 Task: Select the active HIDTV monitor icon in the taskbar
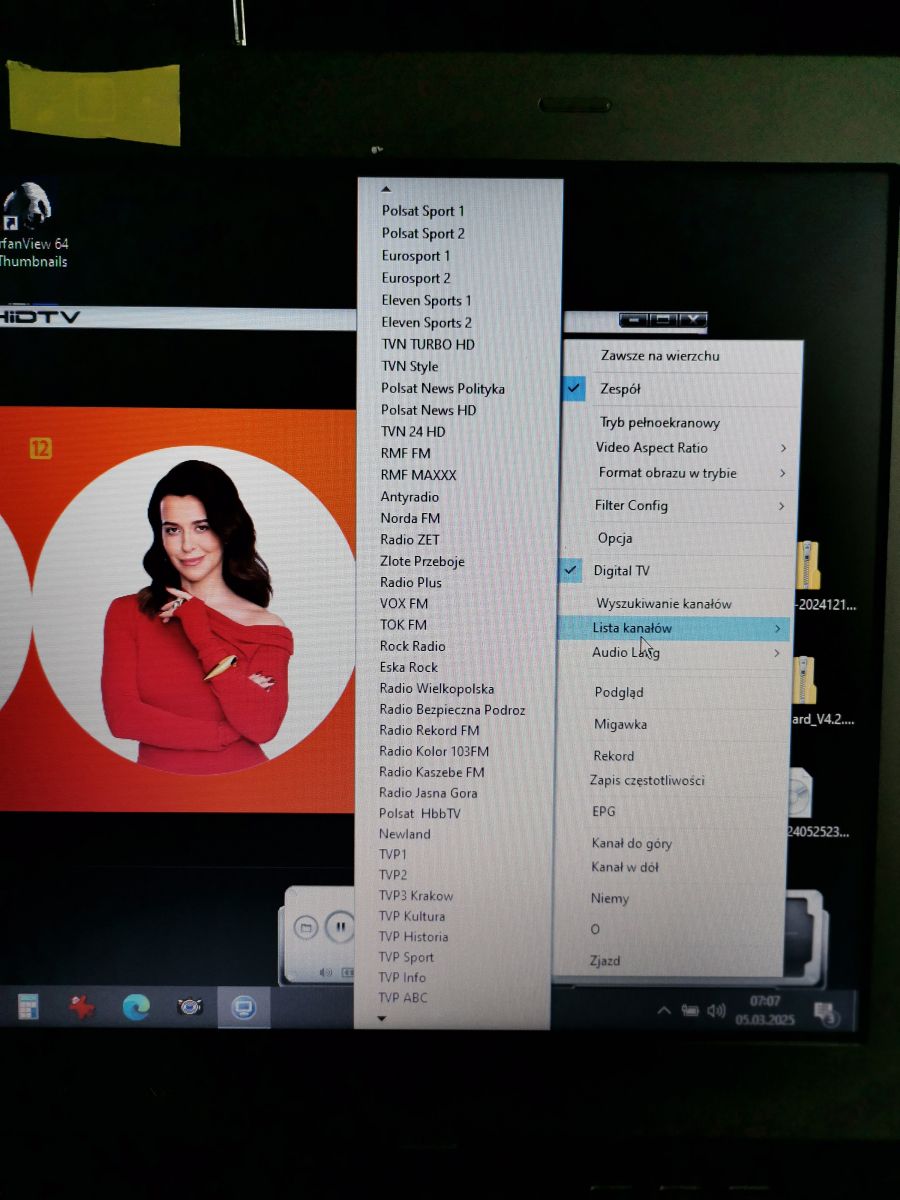[x=243, y=1008]
